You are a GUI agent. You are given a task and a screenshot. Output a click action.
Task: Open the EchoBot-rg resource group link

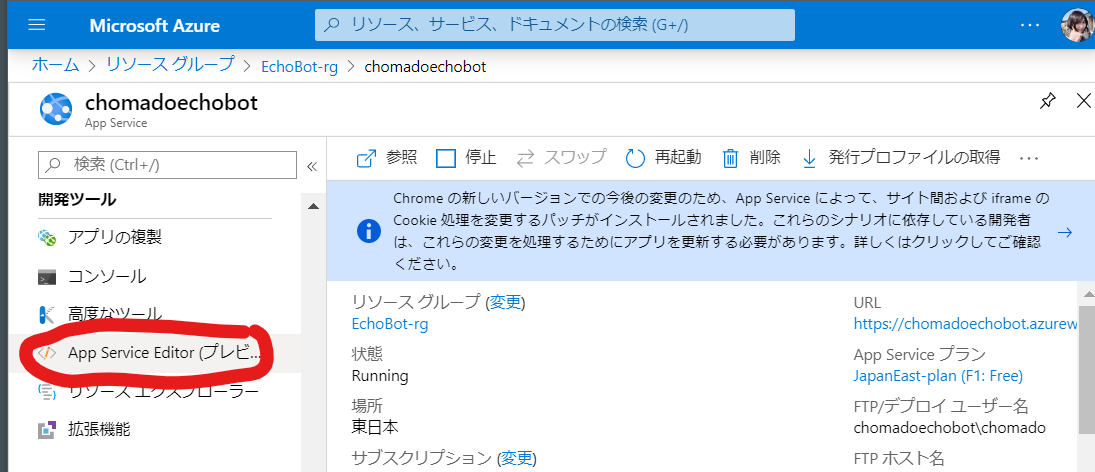click(x=390, y=324)
